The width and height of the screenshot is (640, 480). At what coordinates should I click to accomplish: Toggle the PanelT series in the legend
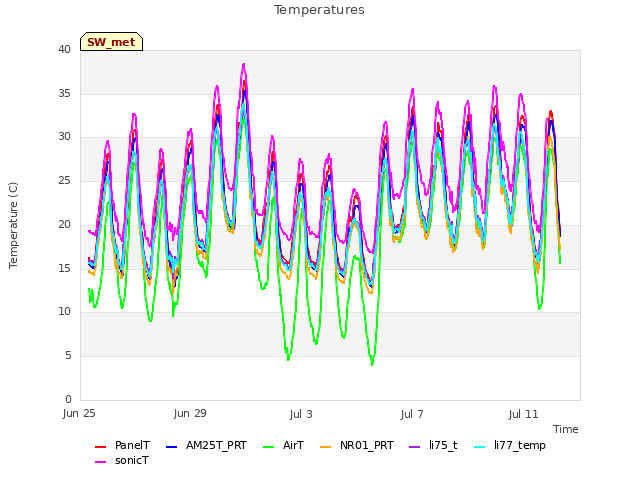pos(122,445)
